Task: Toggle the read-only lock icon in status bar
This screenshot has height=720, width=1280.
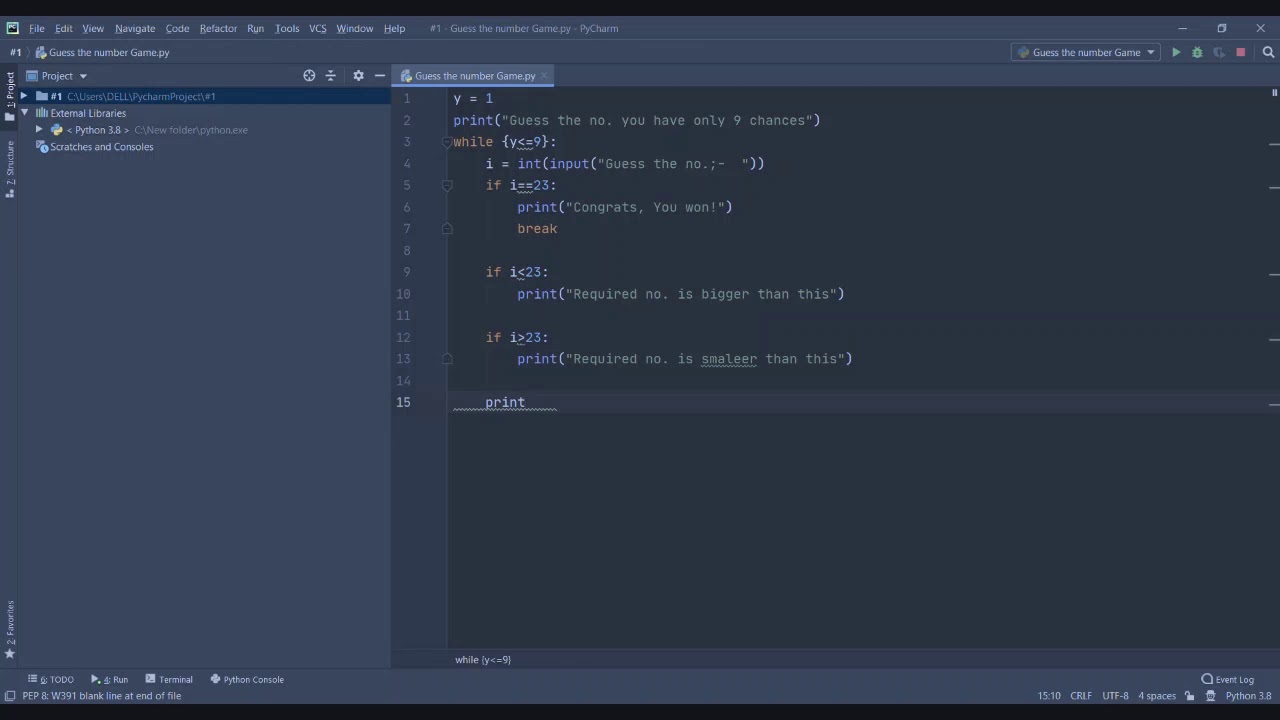Action: tap(1189, 695)
